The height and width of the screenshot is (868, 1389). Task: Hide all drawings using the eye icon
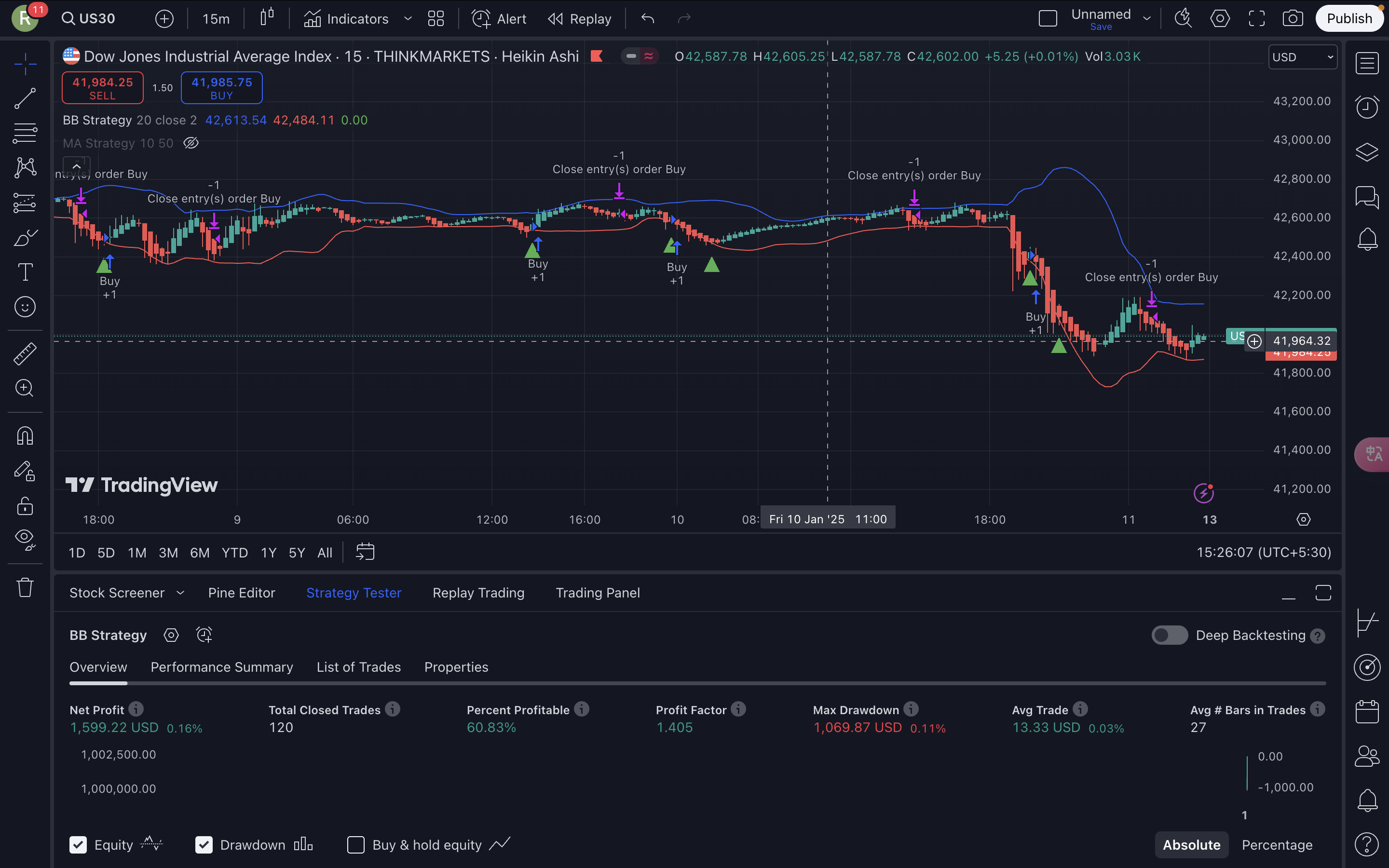[25, 540]
